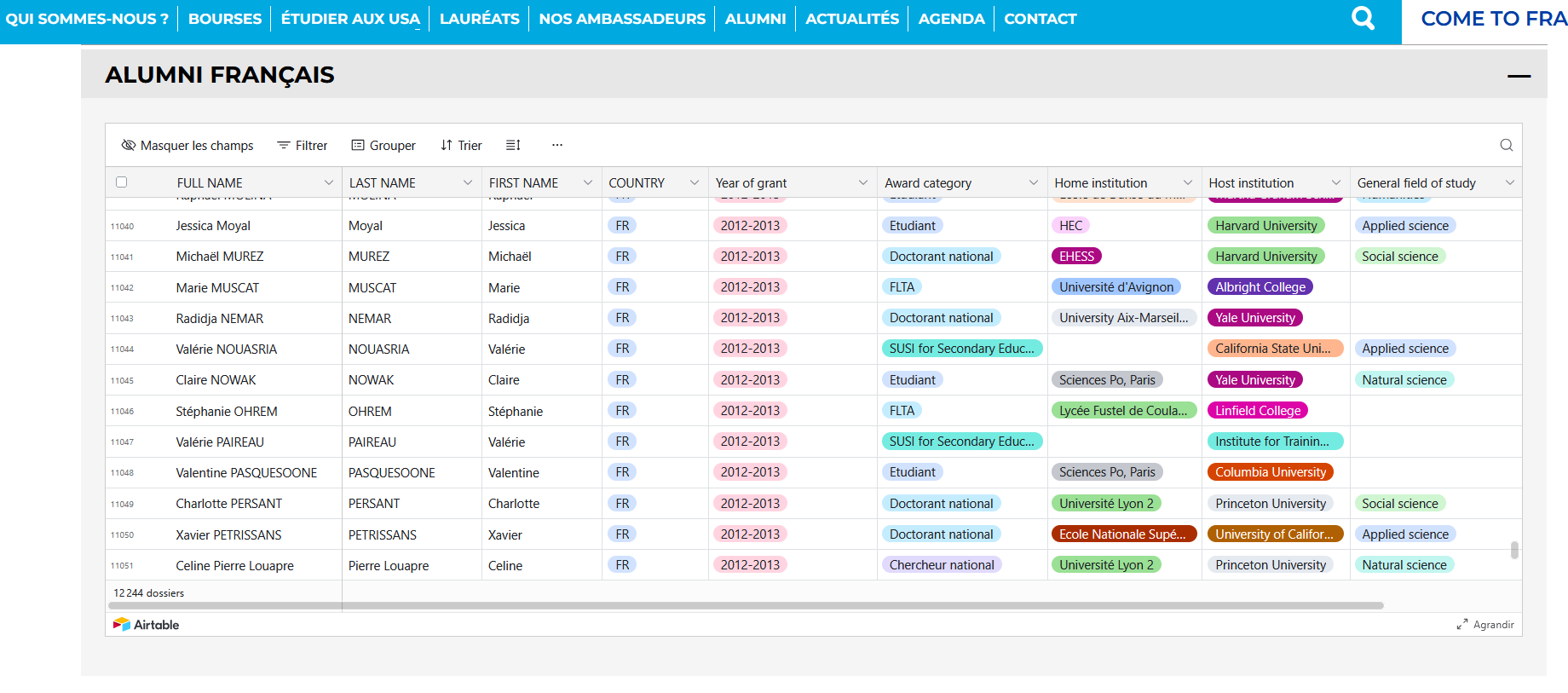Image resolution: width=1568 pixels, height=693 pixels.
Task: Click the vertical table scrollbar thumb
Action: pyautogui.click(x=1514, y=550)
